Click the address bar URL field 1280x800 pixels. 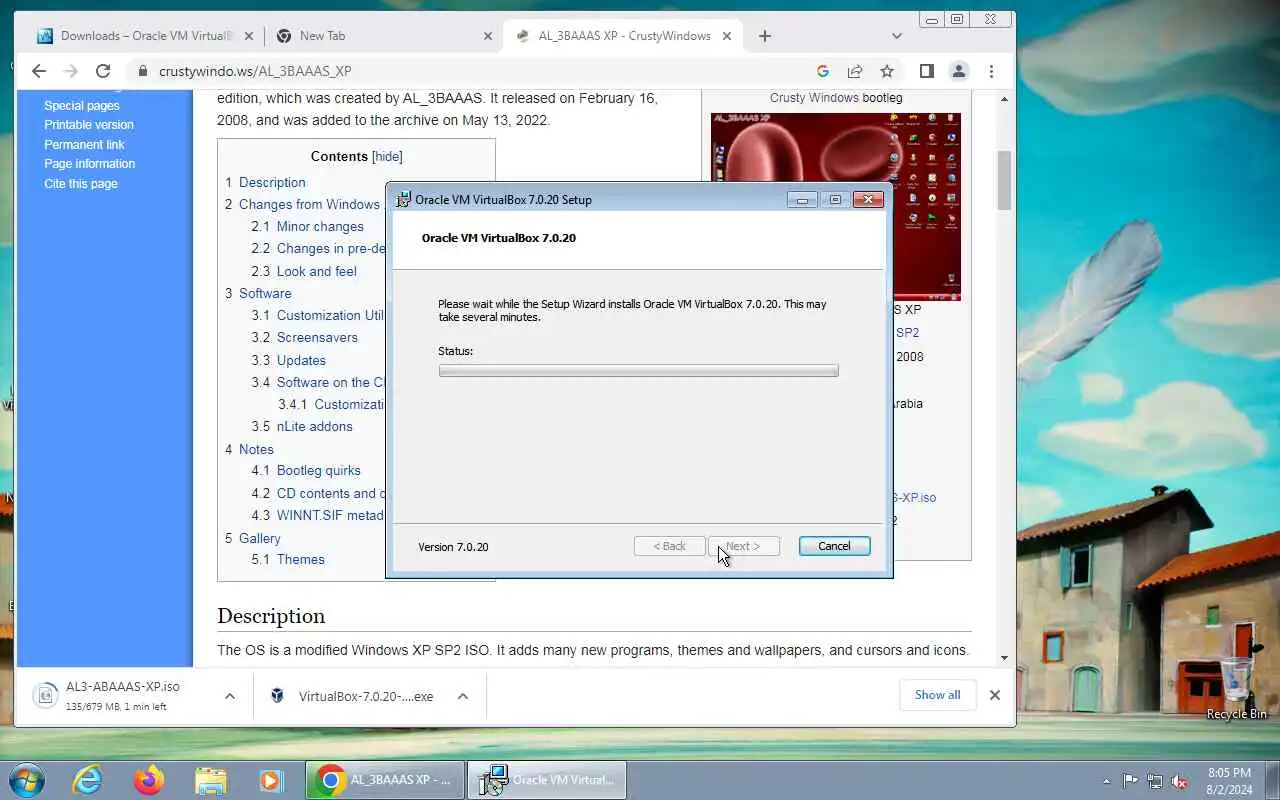point(470,71)
